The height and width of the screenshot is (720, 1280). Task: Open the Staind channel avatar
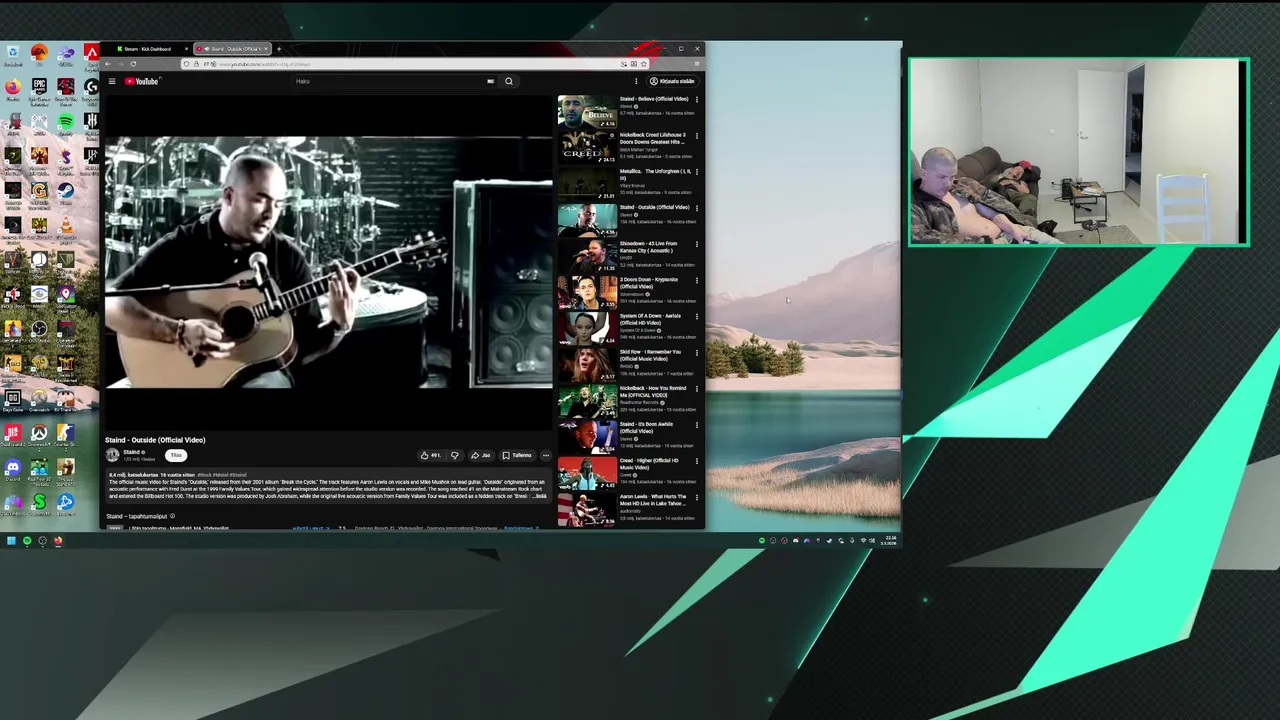click(112, 455)
